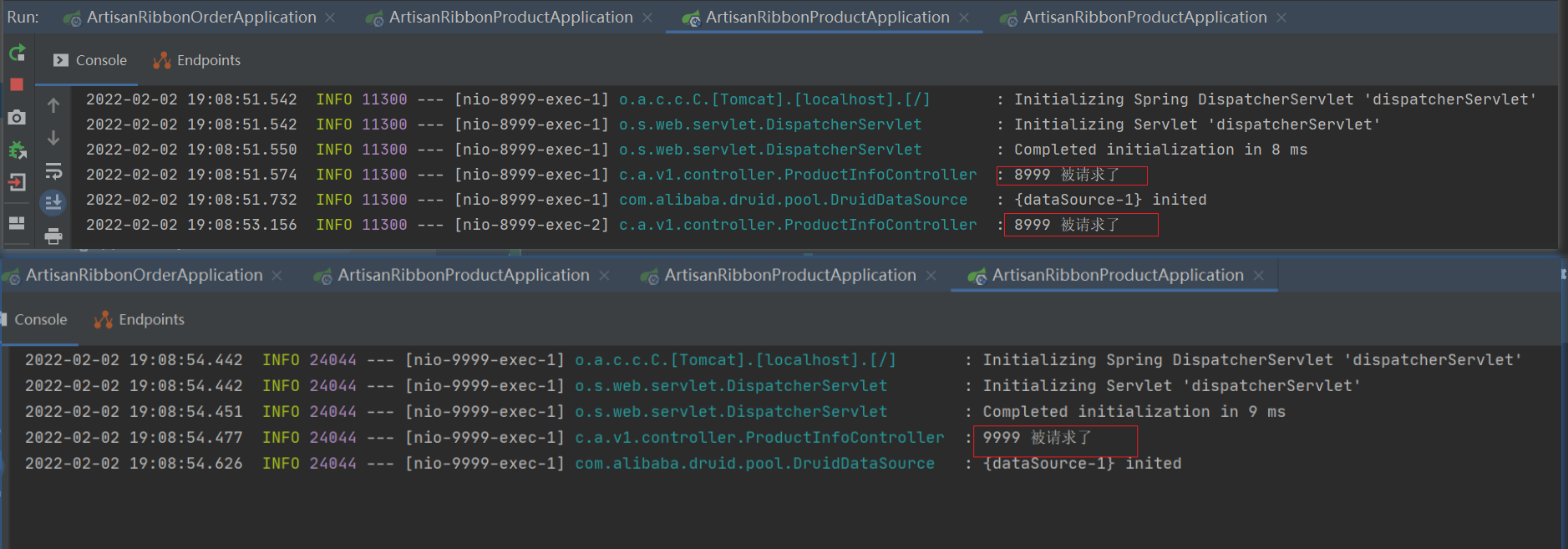Click the lower Endpoints tab's orange icon
The height and width of the screenshot is (549, 1568).
click(x=104, y=319)
